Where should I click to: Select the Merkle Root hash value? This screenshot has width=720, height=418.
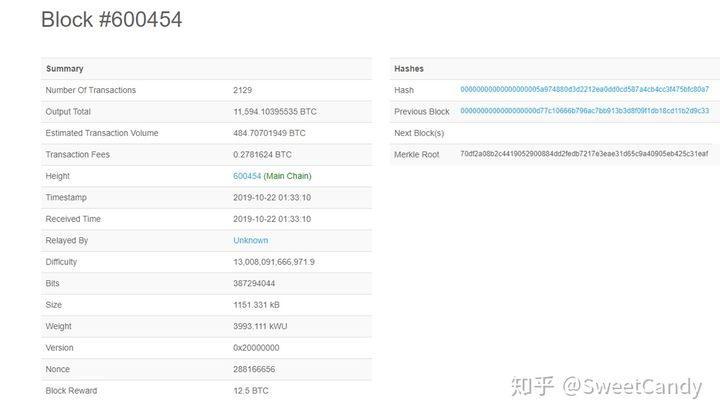coord(584,154)
